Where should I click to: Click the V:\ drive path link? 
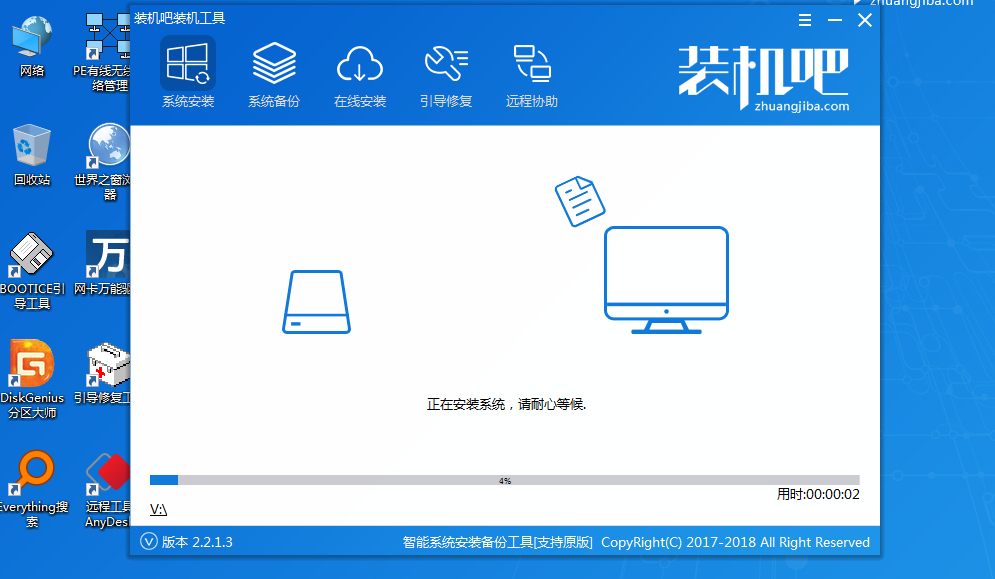coord(158,509)
